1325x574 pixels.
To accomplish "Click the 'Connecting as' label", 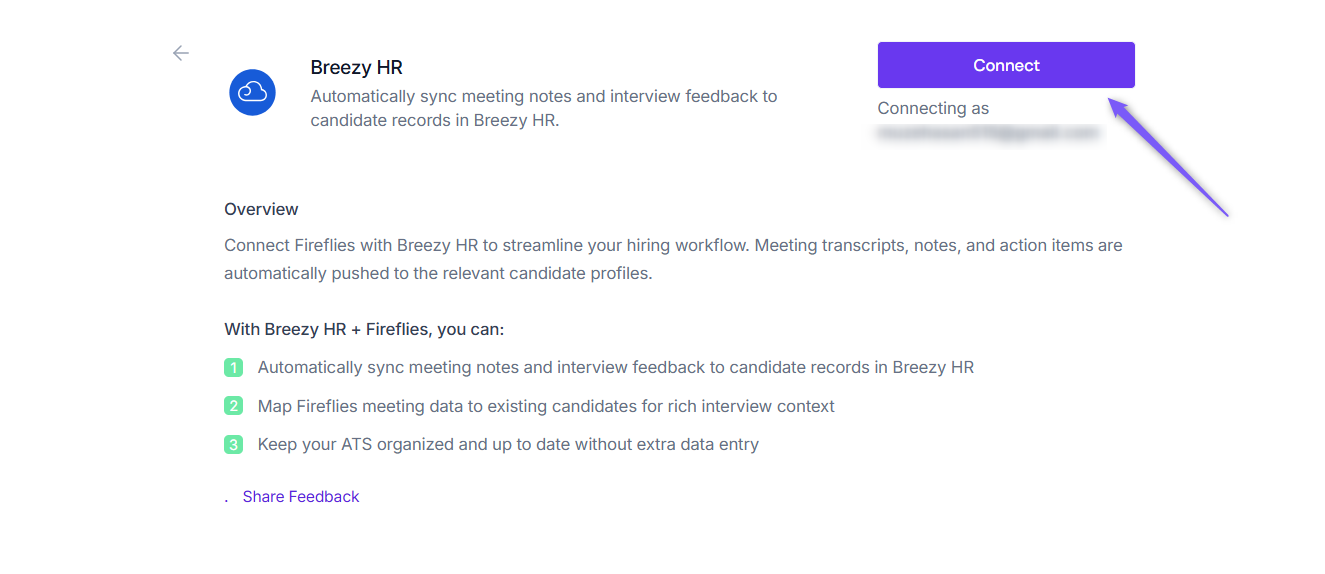I will [933, 108].
